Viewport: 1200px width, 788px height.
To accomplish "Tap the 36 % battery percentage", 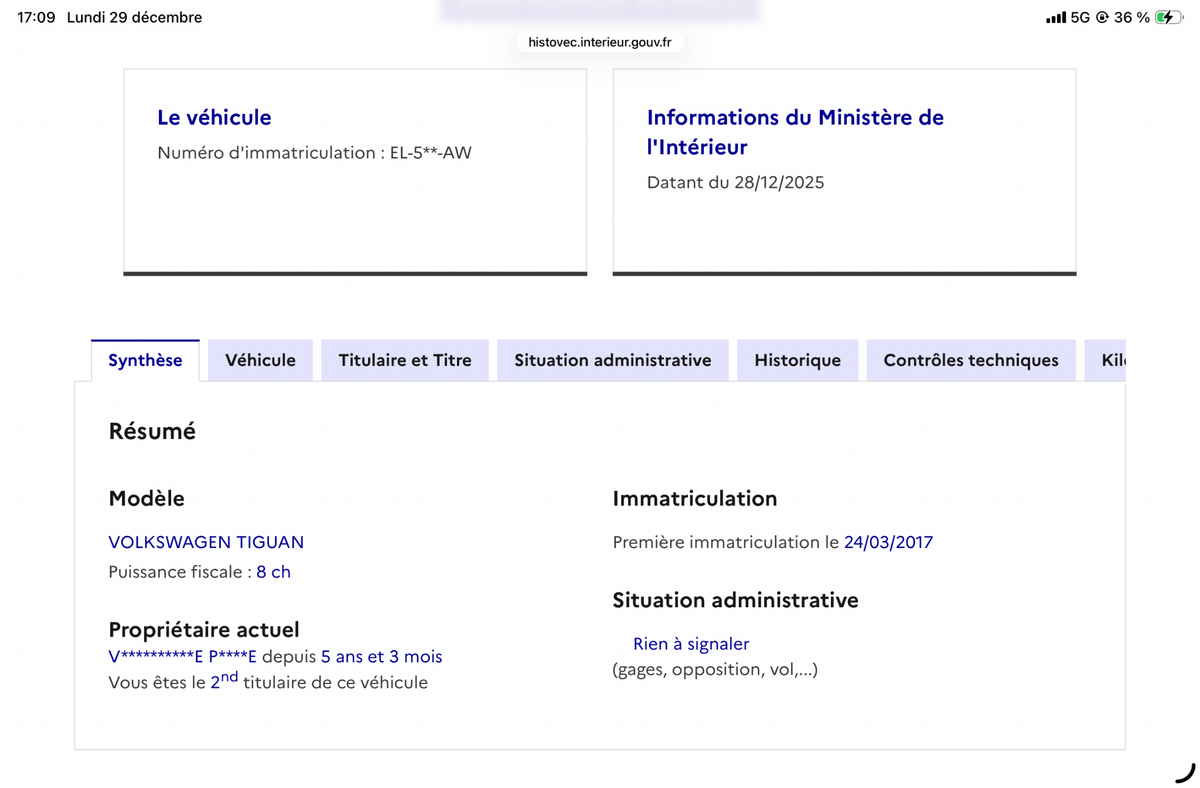I will point(1131,18).
